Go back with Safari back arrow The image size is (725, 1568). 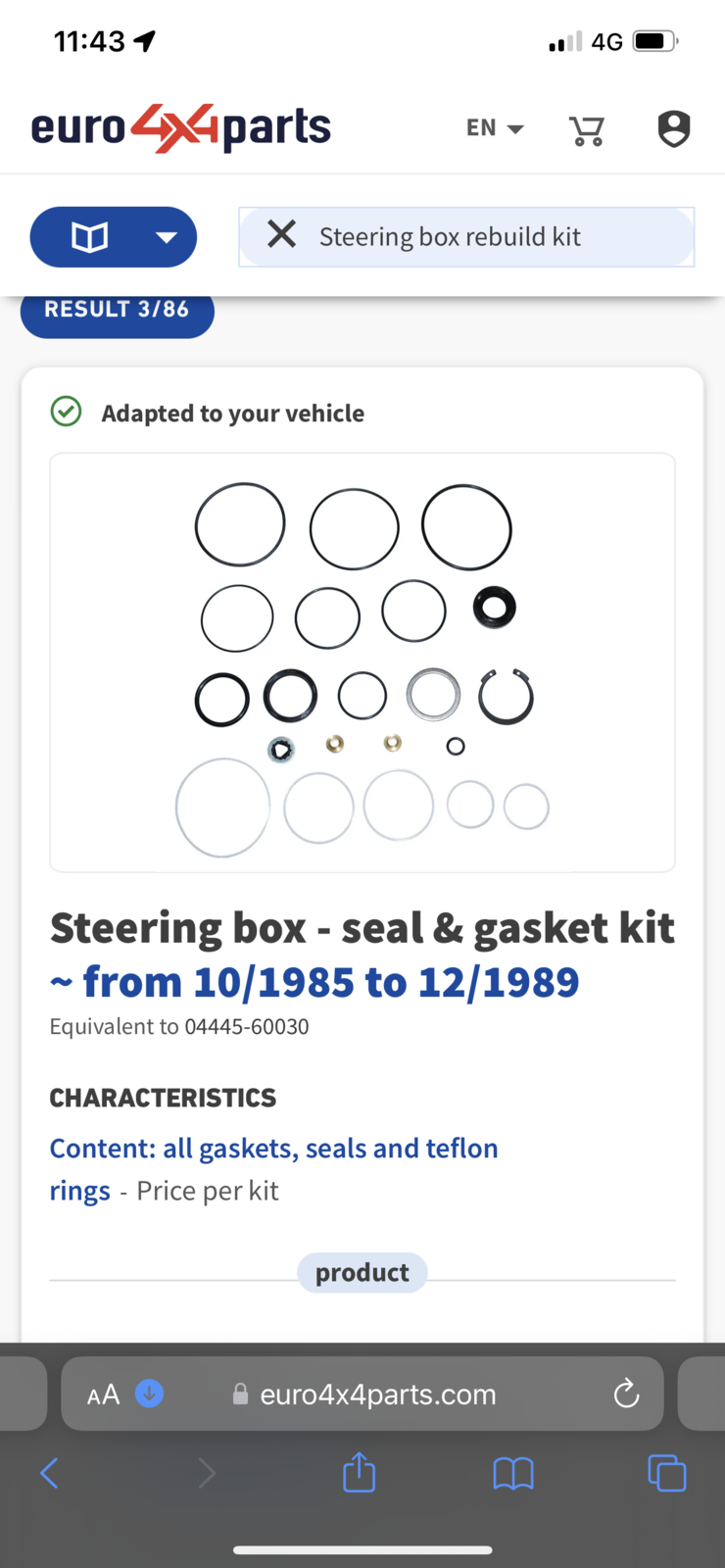coord(49,1472)
